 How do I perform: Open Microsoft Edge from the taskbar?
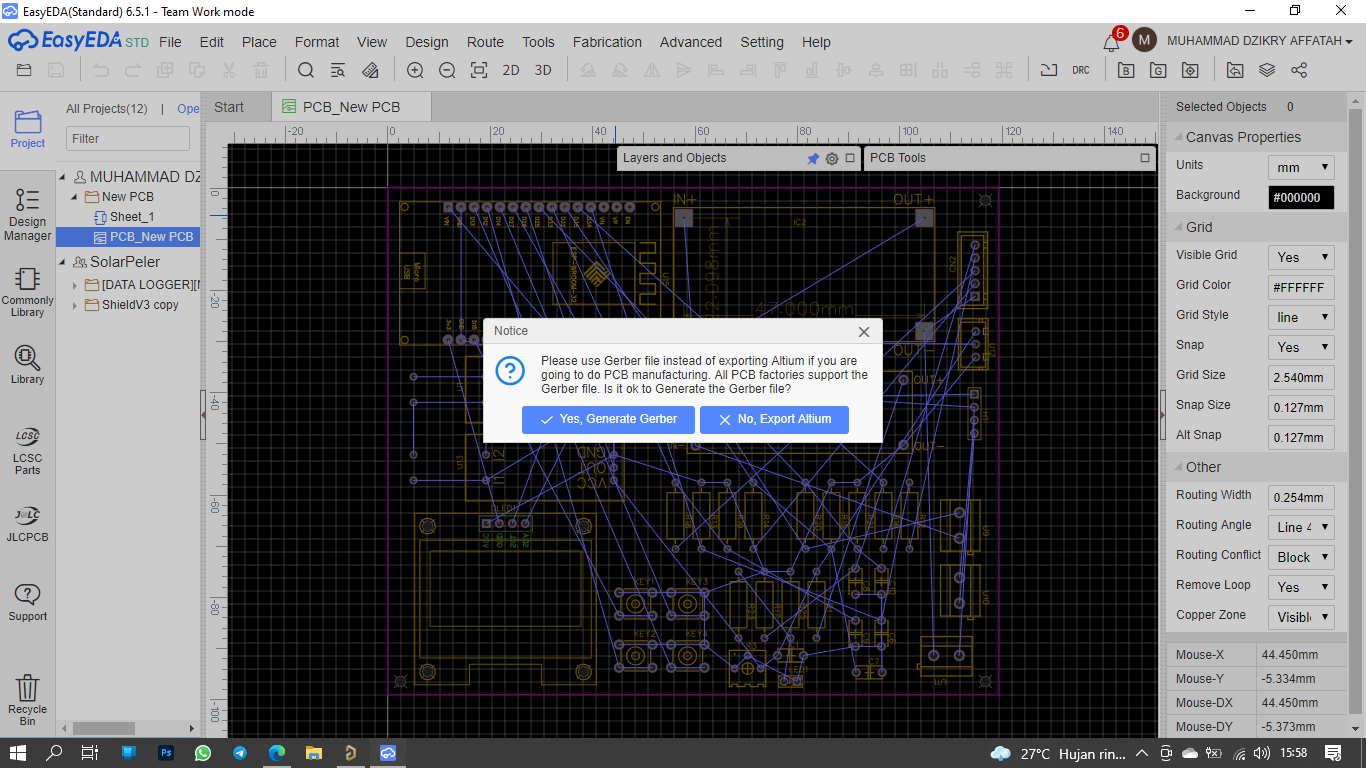pyautogui.click(x=277, y=752)
